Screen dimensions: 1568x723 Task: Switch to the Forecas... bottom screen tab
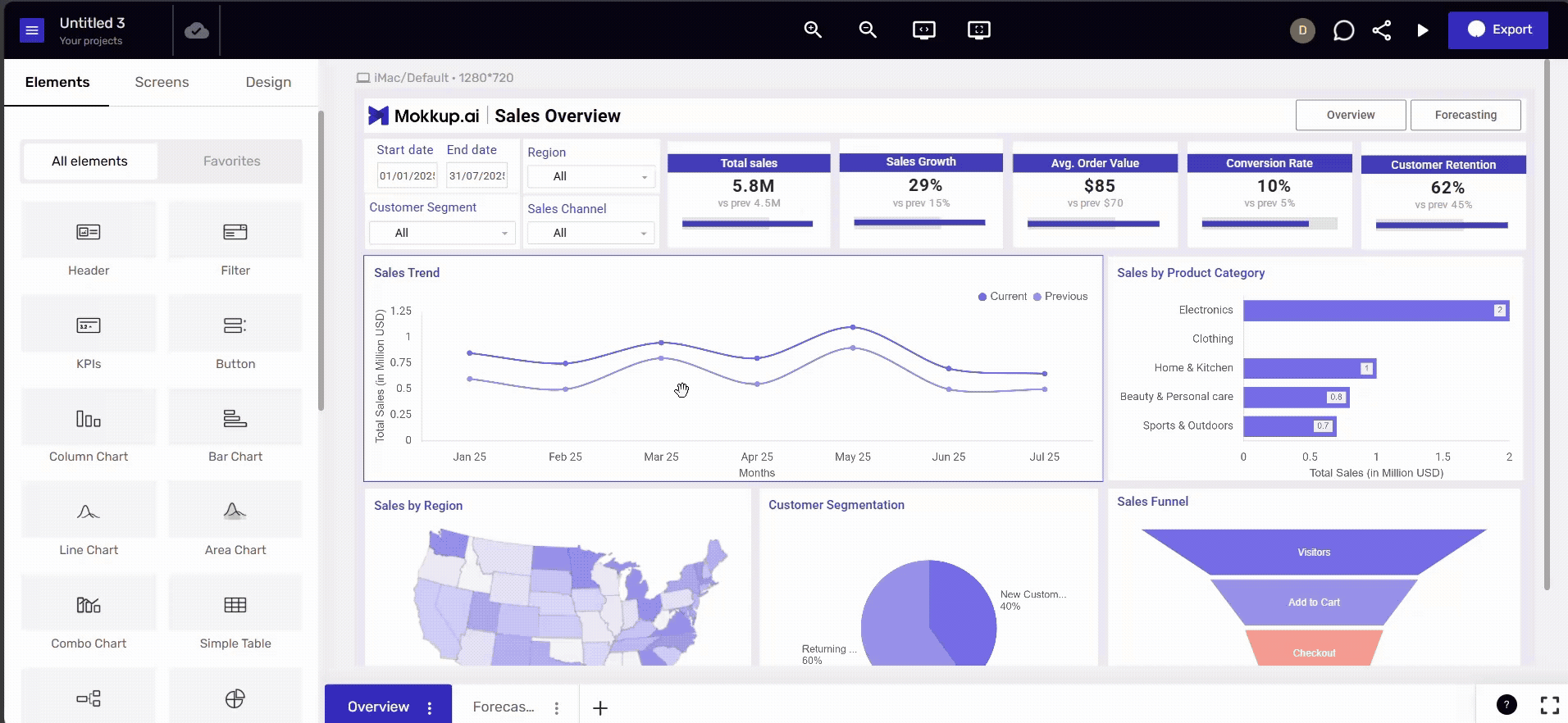click(x=504, y=707)
